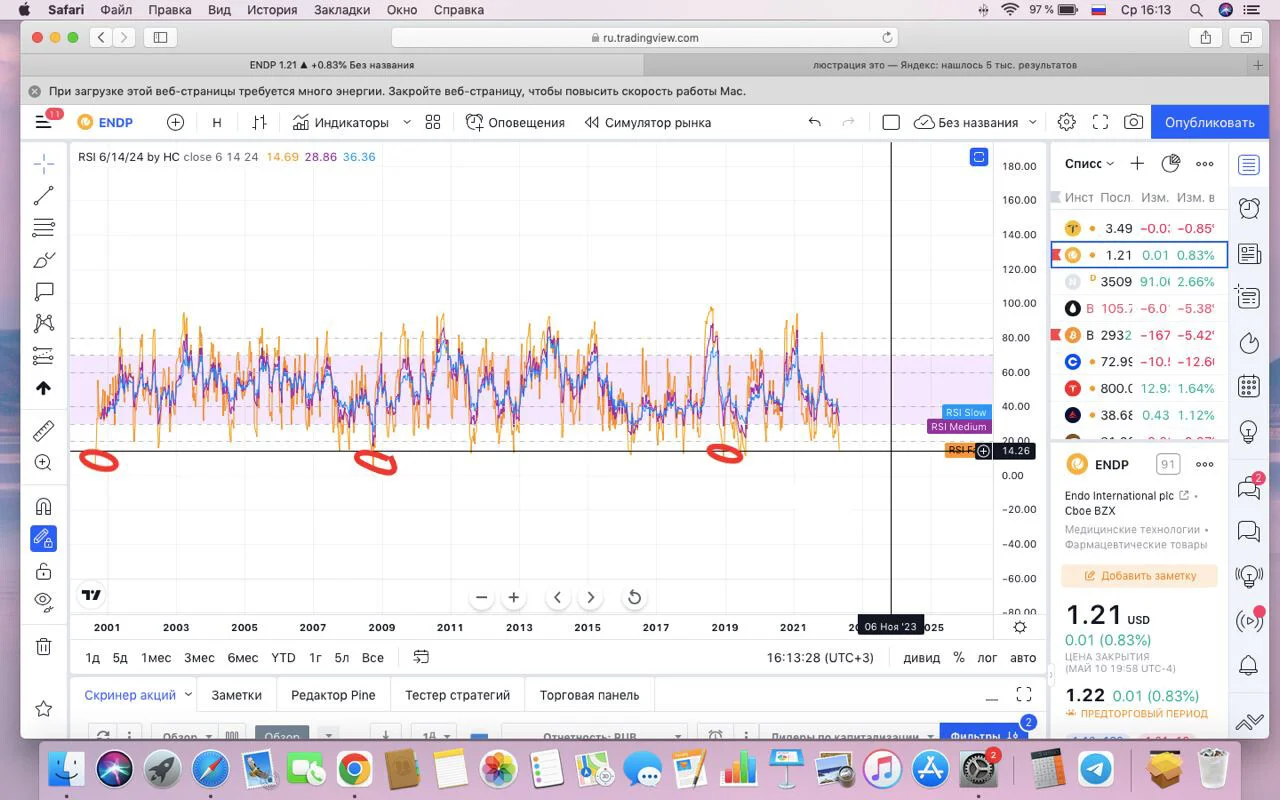This screenshot has width=1280, height=800.
Task: Add a symbol to the watchlist
Action: tap(1137, 163)
